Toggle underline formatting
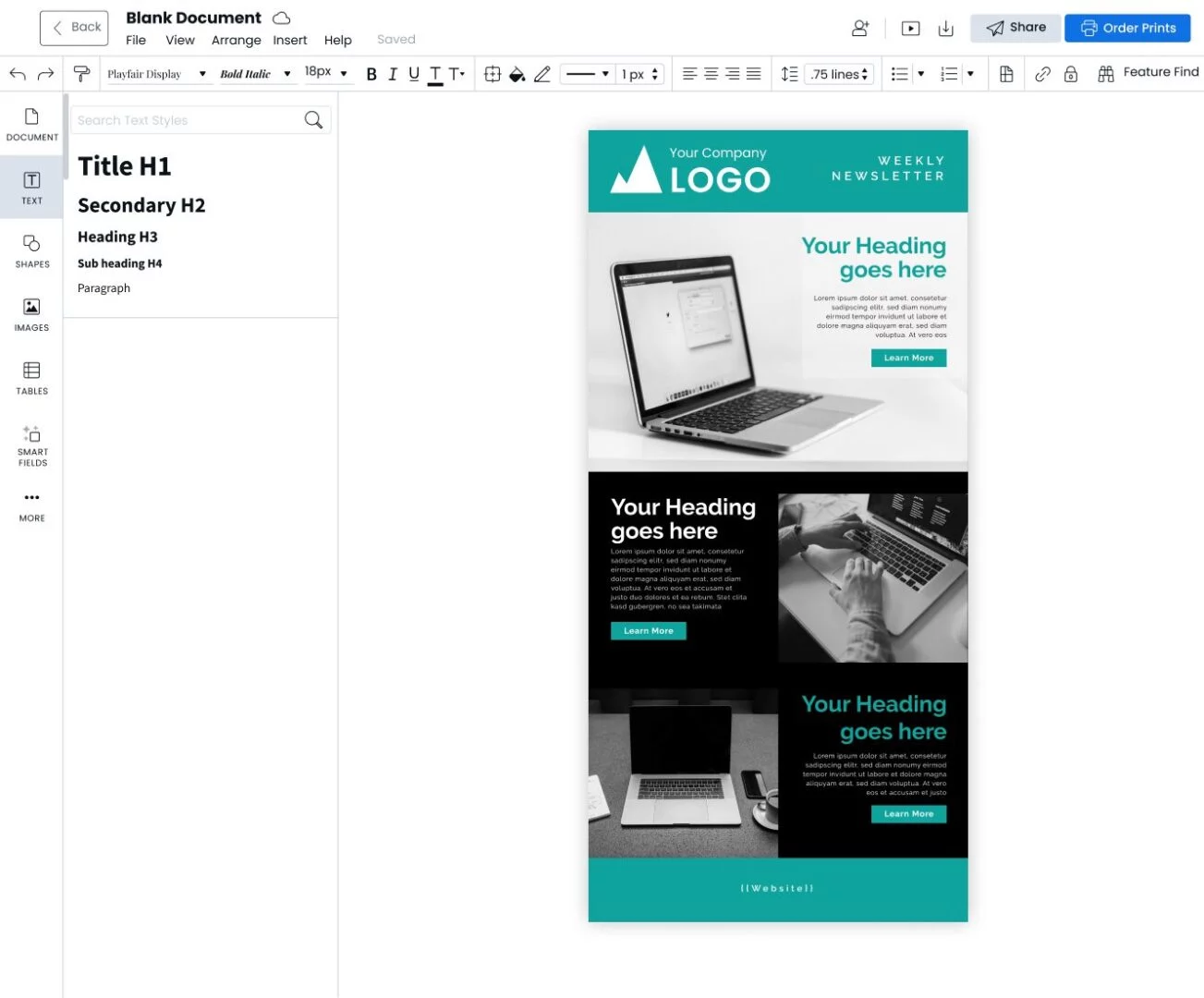The image size is (1204, 998). (x=413, y=74)
